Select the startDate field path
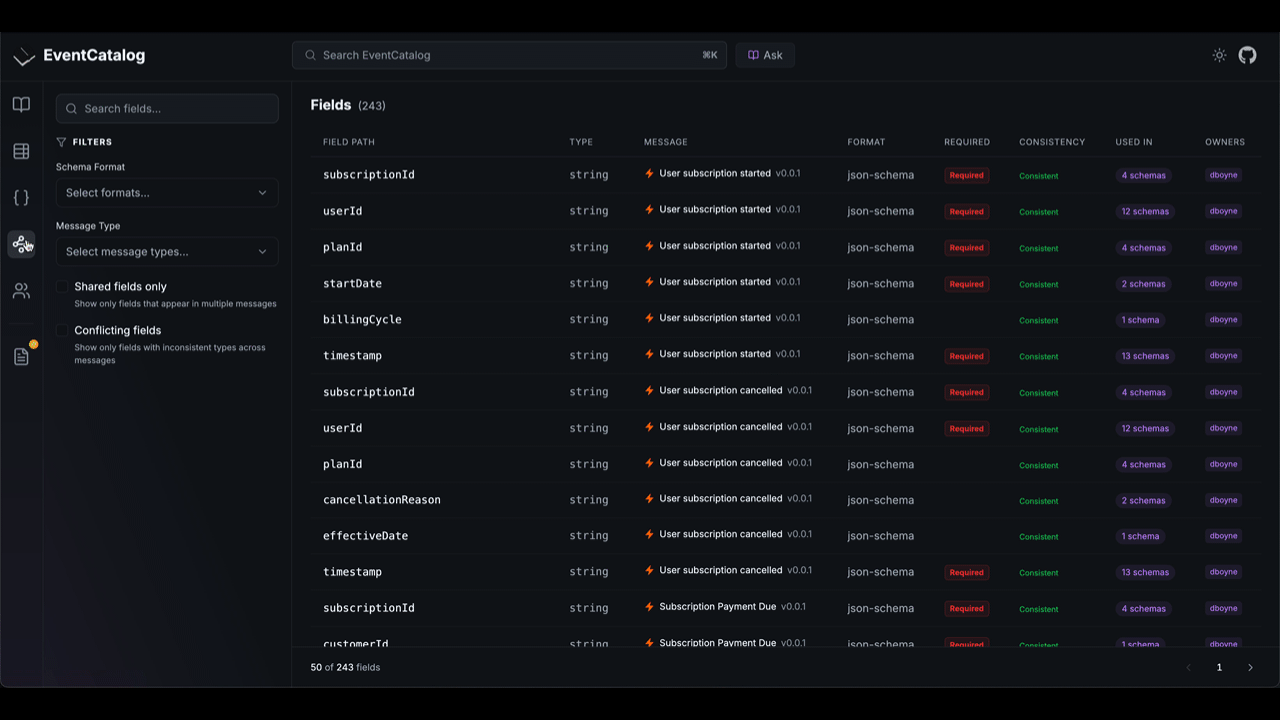 (352, 284)
